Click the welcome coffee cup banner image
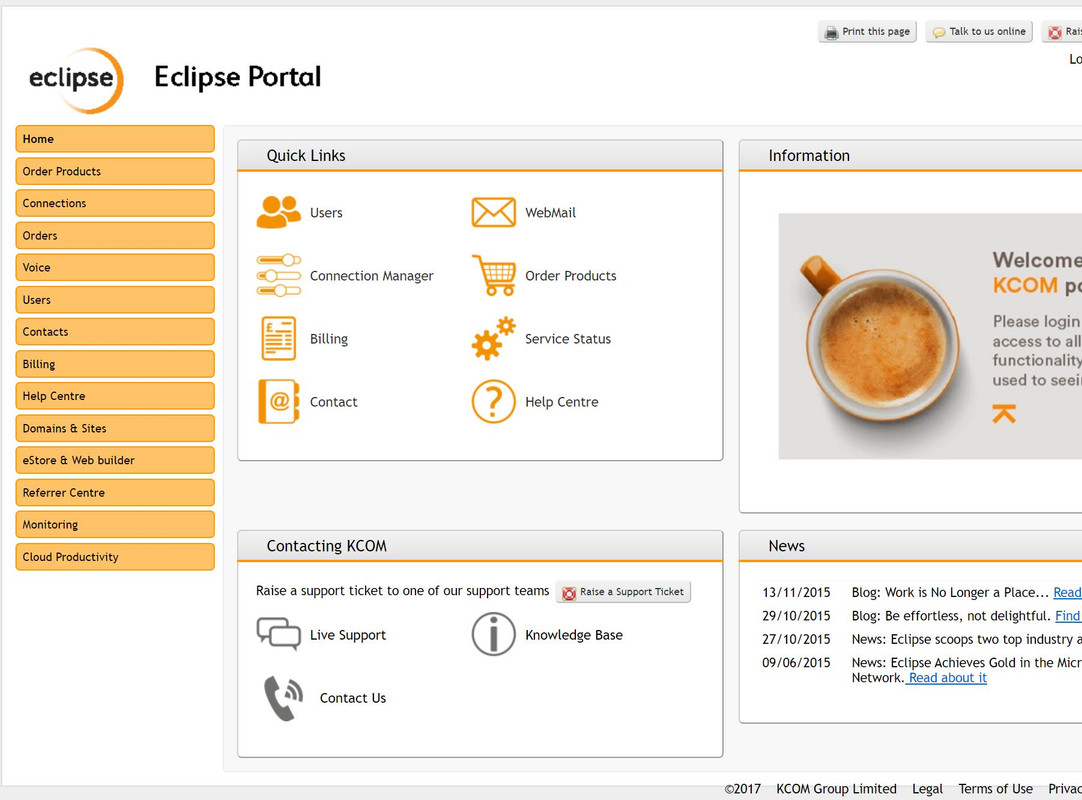 click(x=930, y=336)
